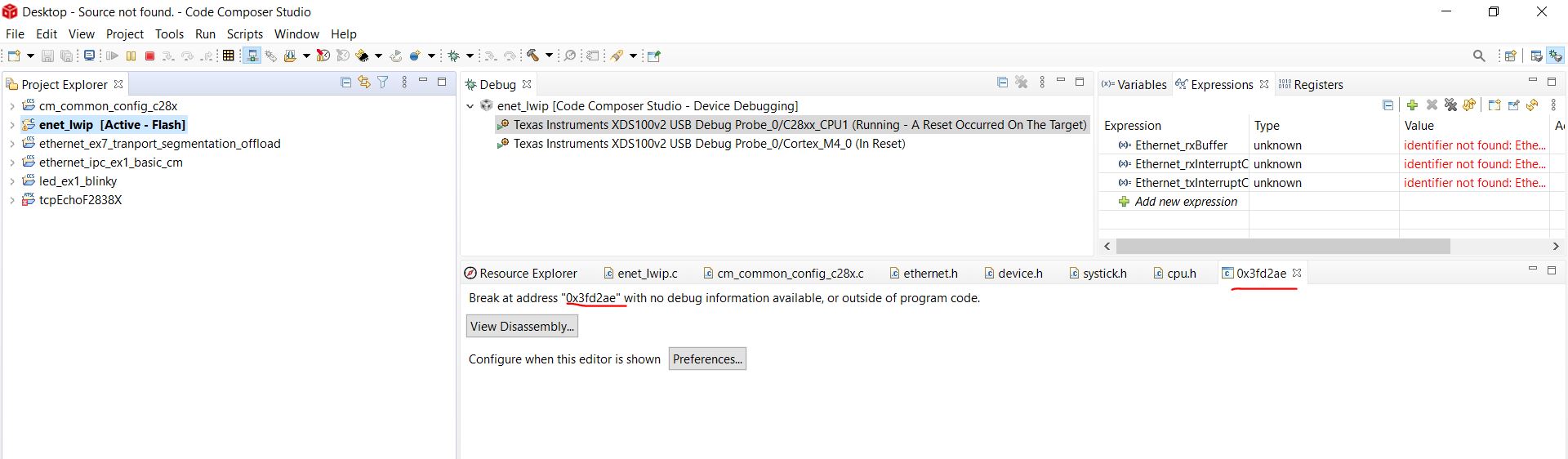The height and width of the screenshot is (459, 1568).
Task: Click Project Explorer filter funnel icon
Action: click(x=382, y=82)
